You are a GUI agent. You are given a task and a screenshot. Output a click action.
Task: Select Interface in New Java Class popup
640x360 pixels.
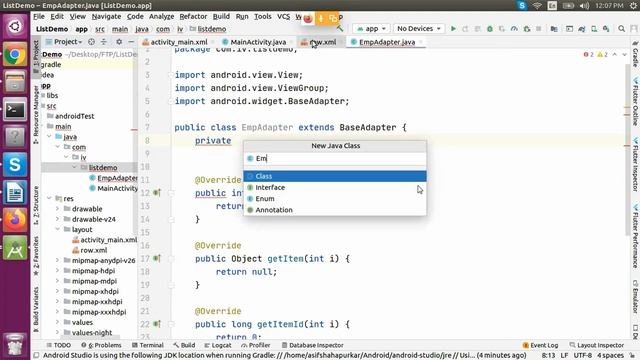point(335,187)
